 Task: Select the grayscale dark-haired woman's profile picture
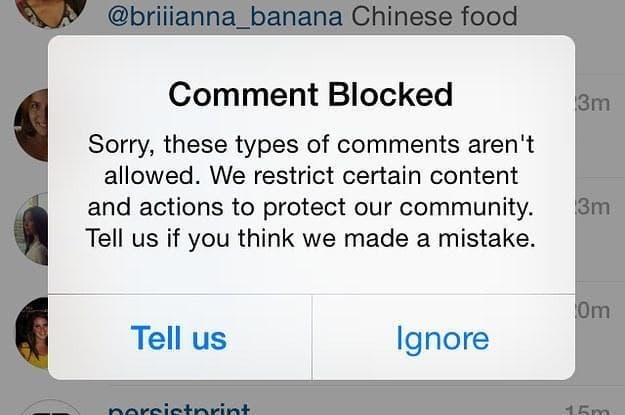click(31, 229)
